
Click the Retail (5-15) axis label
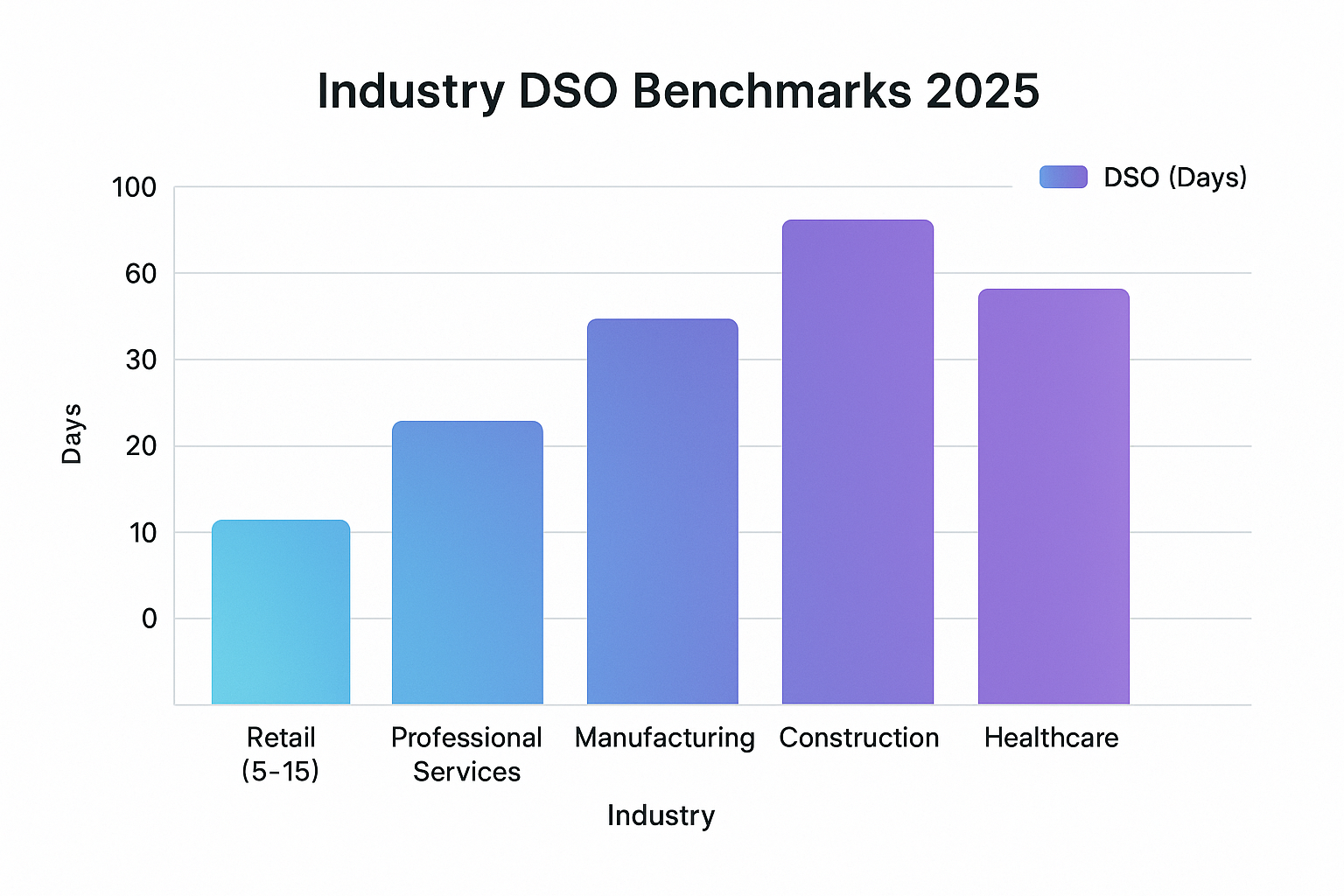pyautogui.click(x=280, y=754)
